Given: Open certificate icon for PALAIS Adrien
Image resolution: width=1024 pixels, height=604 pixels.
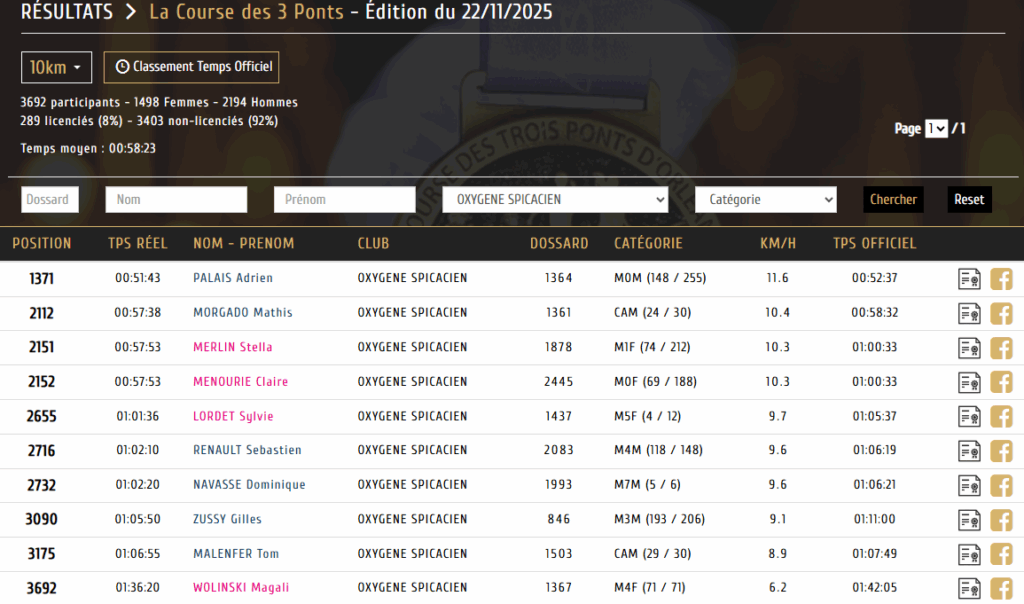Looking at the screenshot, I should pyautogui.click(x=968, y=279).
